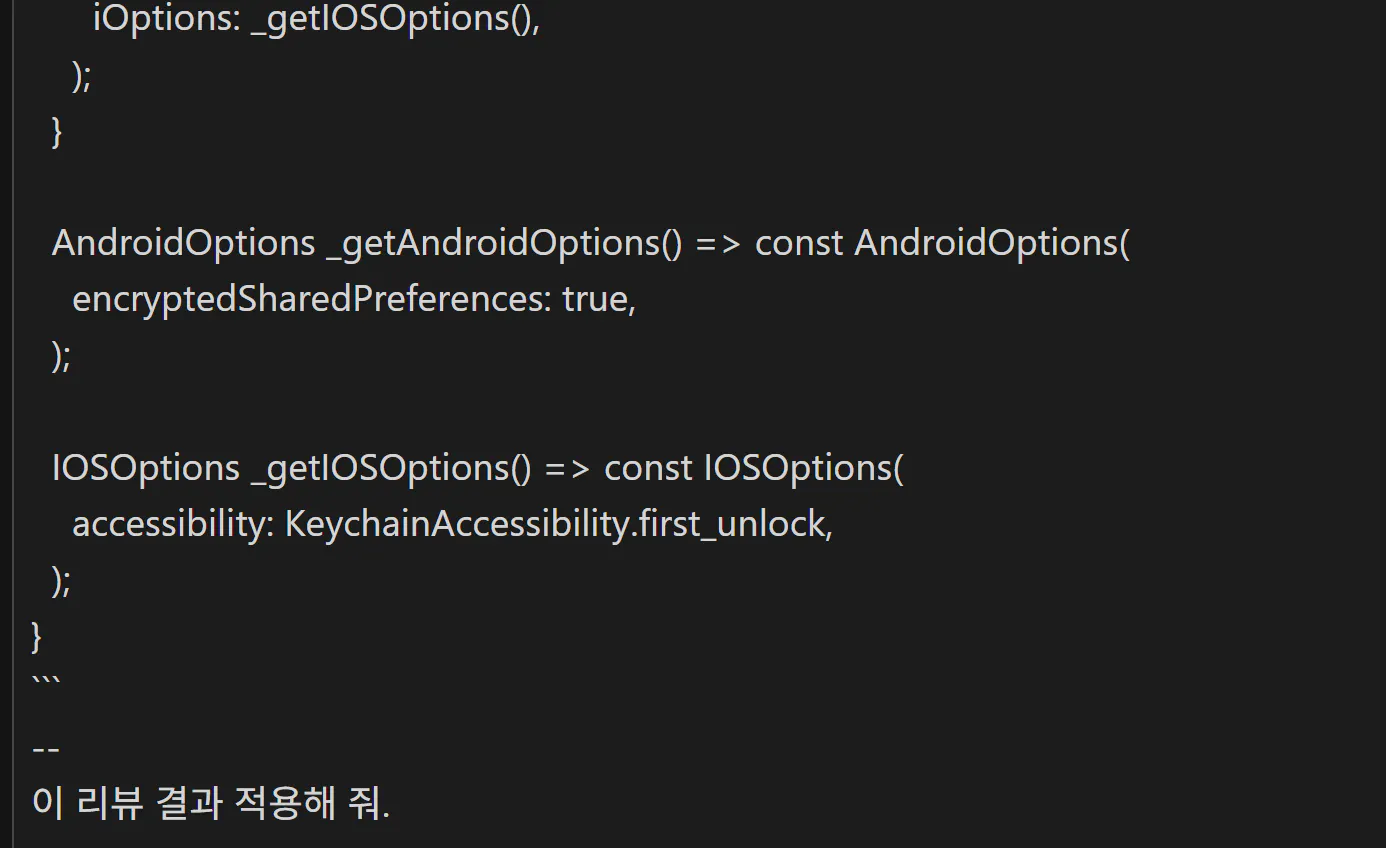
Task: Click the '=>' arrow on the IOSOptions line
Action: [567, 468]
